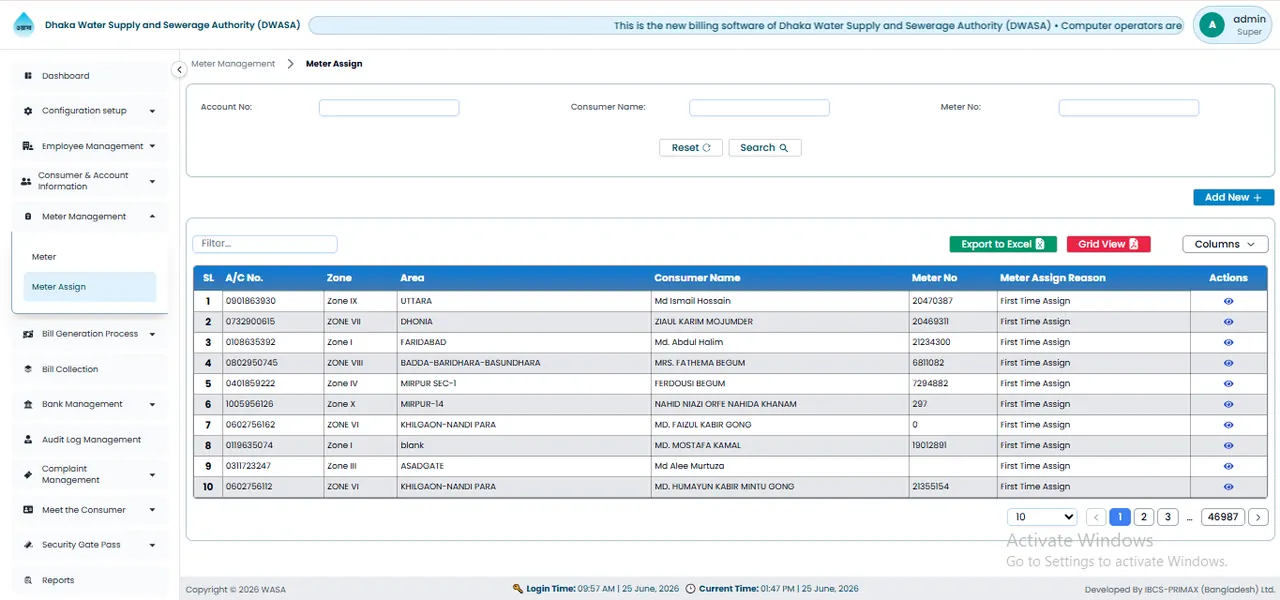Viewport: 1280px width, 600px height.
Task: Click the DWASA water drop logo
Action: (x=23, y=25)
